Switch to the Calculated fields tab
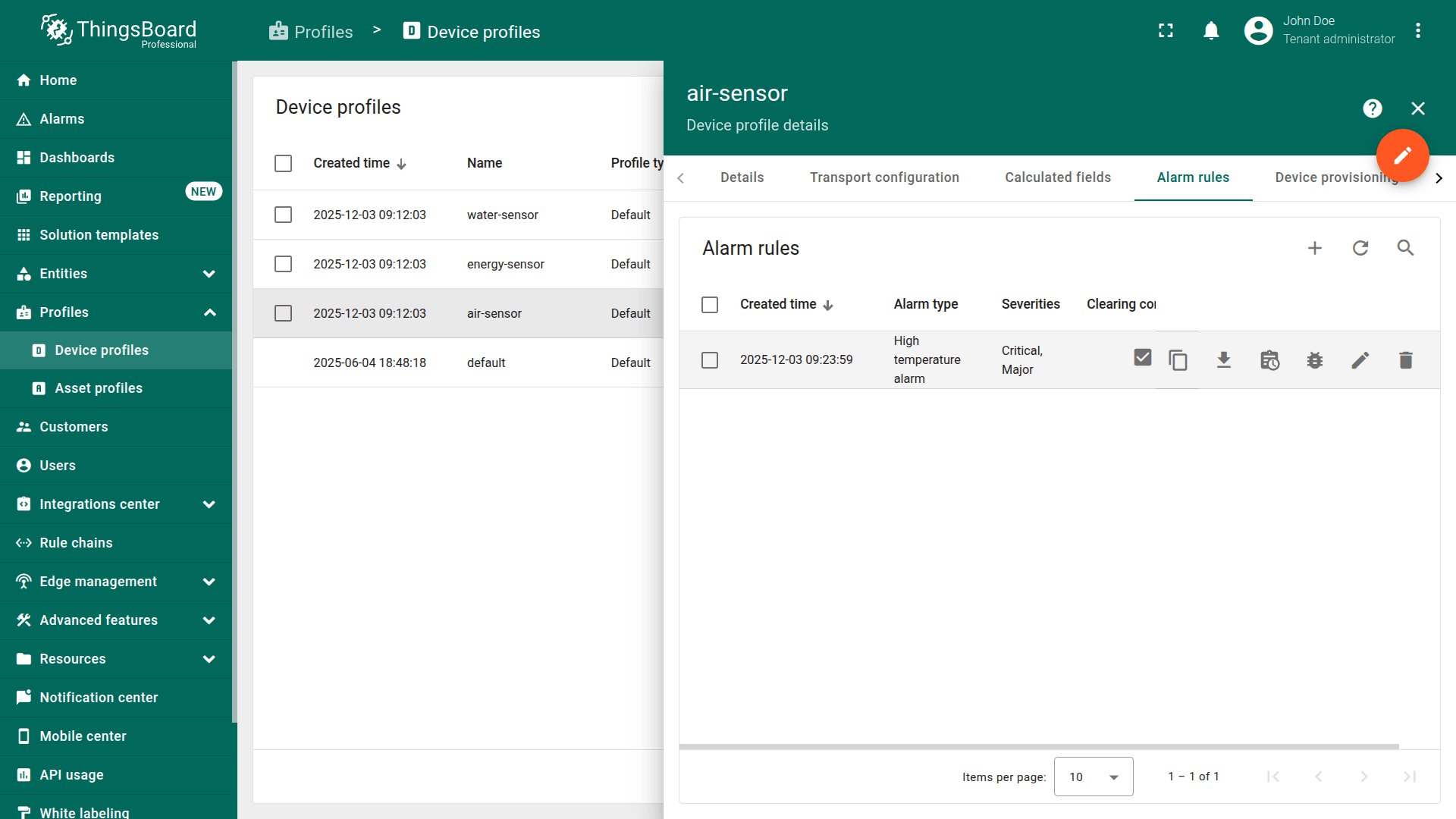This screenshot has width=1456, height=819. click(x=1057, y=177)
